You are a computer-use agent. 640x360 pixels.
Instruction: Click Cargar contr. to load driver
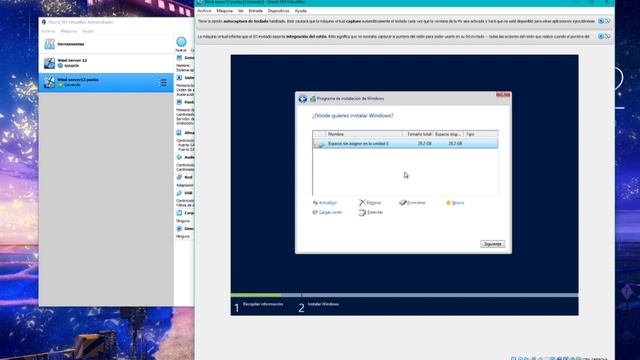(x=327, y=213)
